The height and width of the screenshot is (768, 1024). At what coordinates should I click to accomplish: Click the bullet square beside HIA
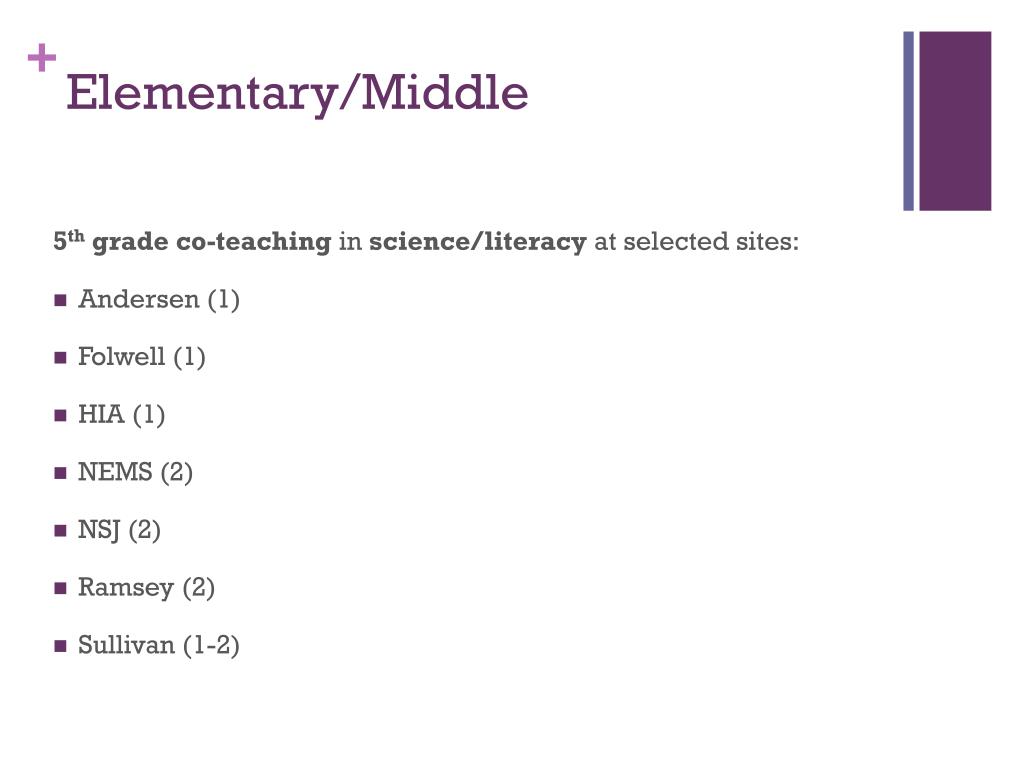point(61,415)
